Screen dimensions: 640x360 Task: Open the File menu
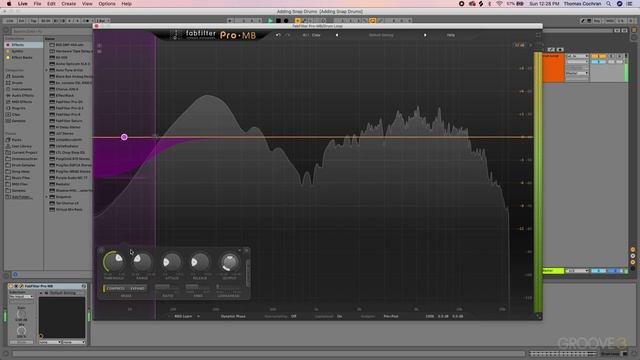(37, 4)
